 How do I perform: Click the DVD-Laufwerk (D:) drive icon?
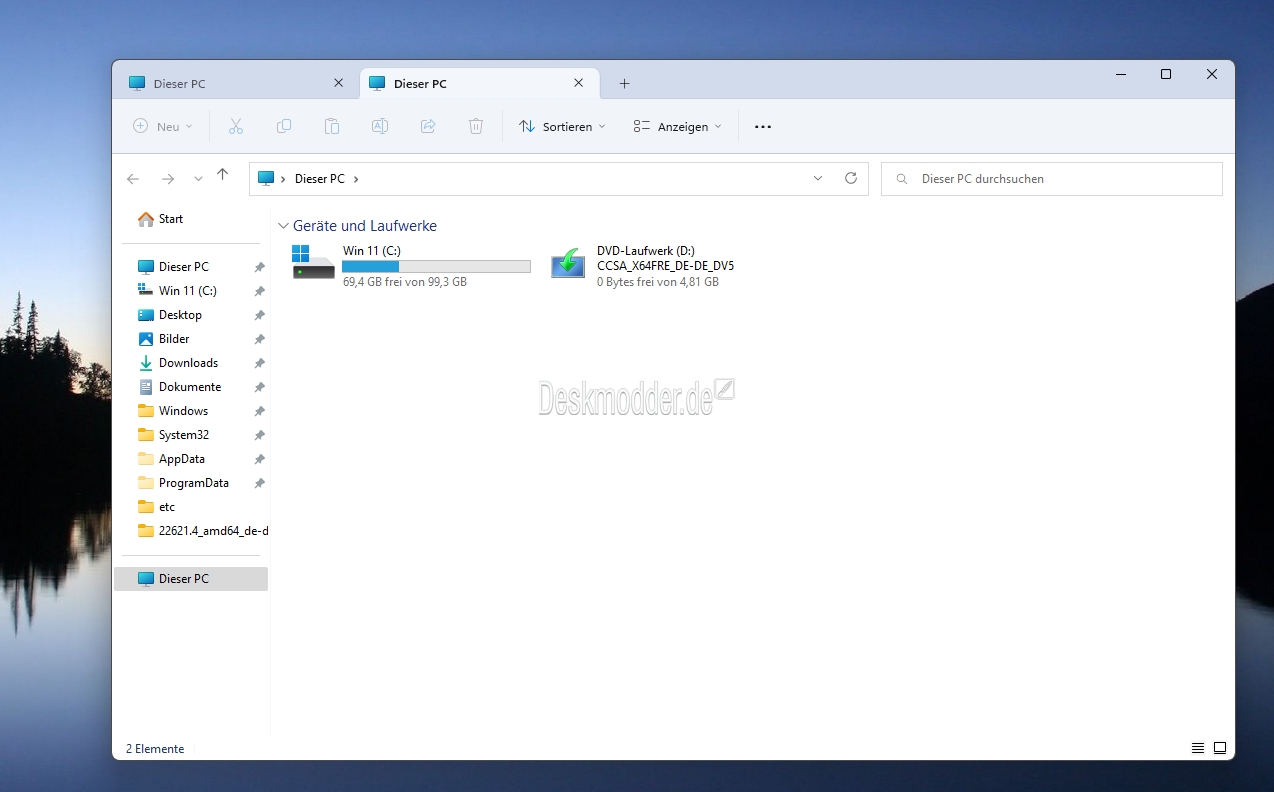tap(568, 263)
